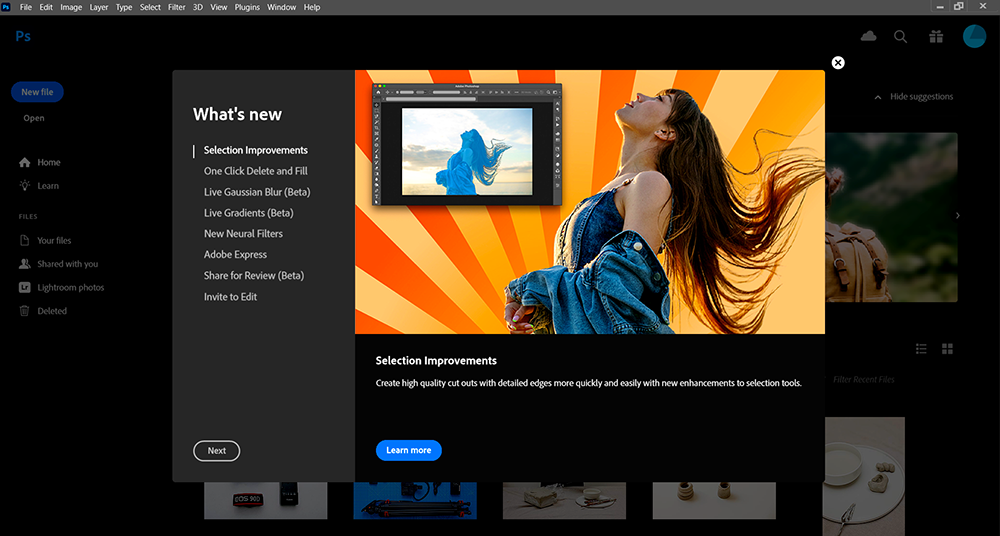Viewport: 1000px width, 536px height.
Task: Open the Plugins menu
Action: point(247,7)
